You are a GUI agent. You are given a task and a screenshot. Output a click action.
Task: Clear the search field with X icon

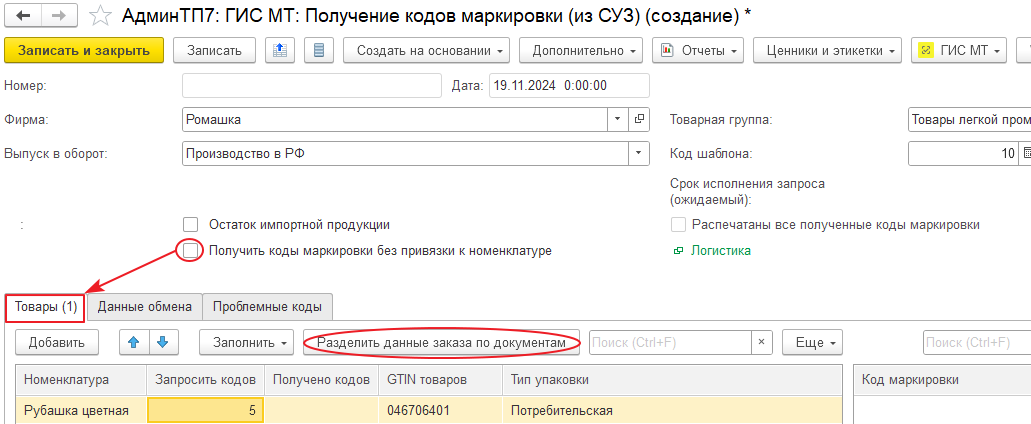pyautogui.click(x=762, y=342)
